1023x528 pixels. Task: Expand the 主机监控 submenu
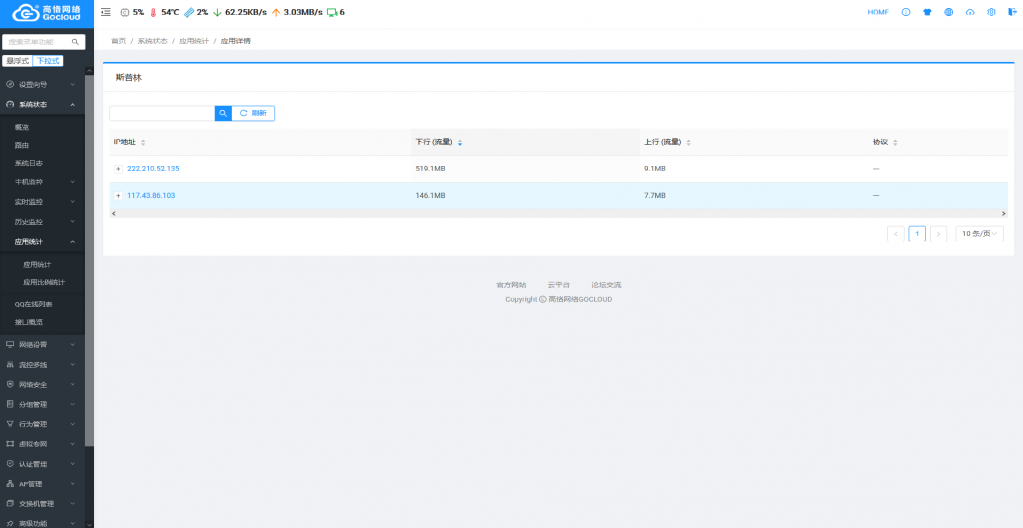point(42,181)
